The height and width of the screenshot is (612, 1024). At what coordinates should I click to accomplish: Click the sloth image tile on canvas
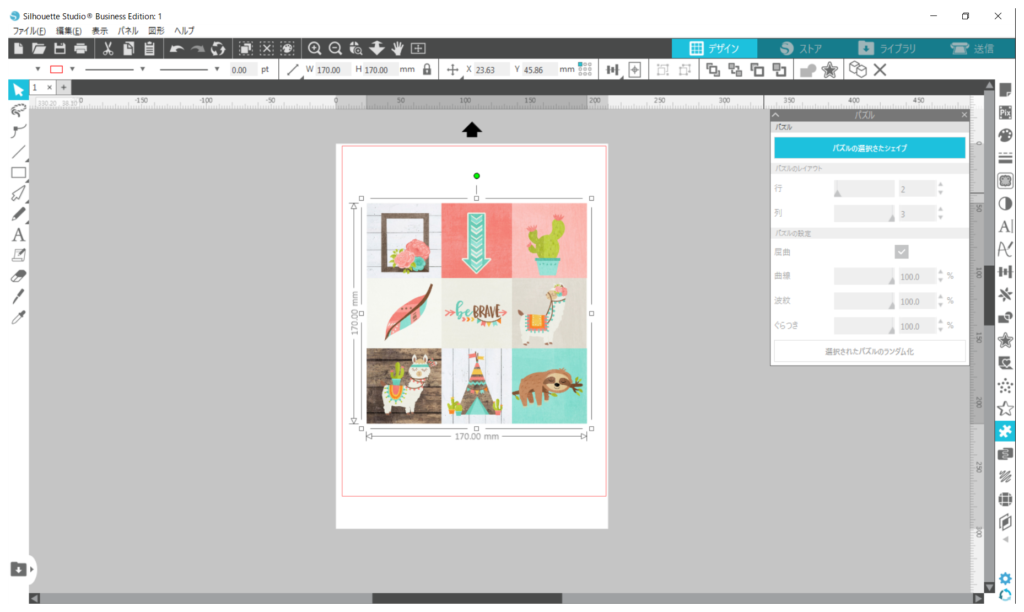coord(549,385)
